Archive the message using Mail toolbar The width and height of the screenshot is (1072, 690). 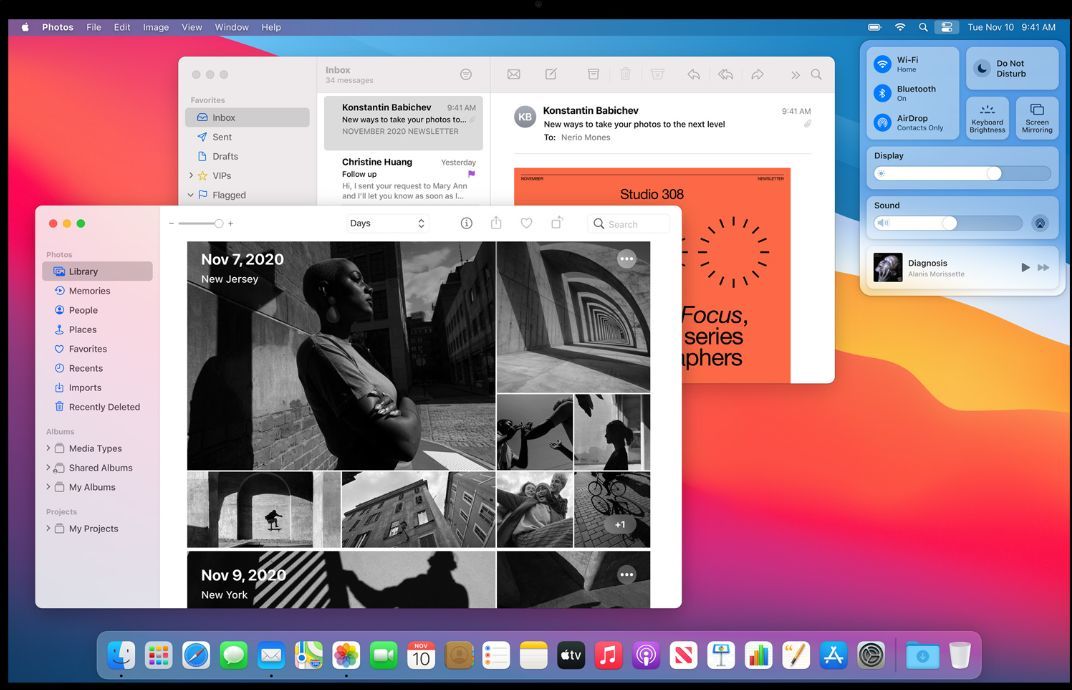[593, 74]
